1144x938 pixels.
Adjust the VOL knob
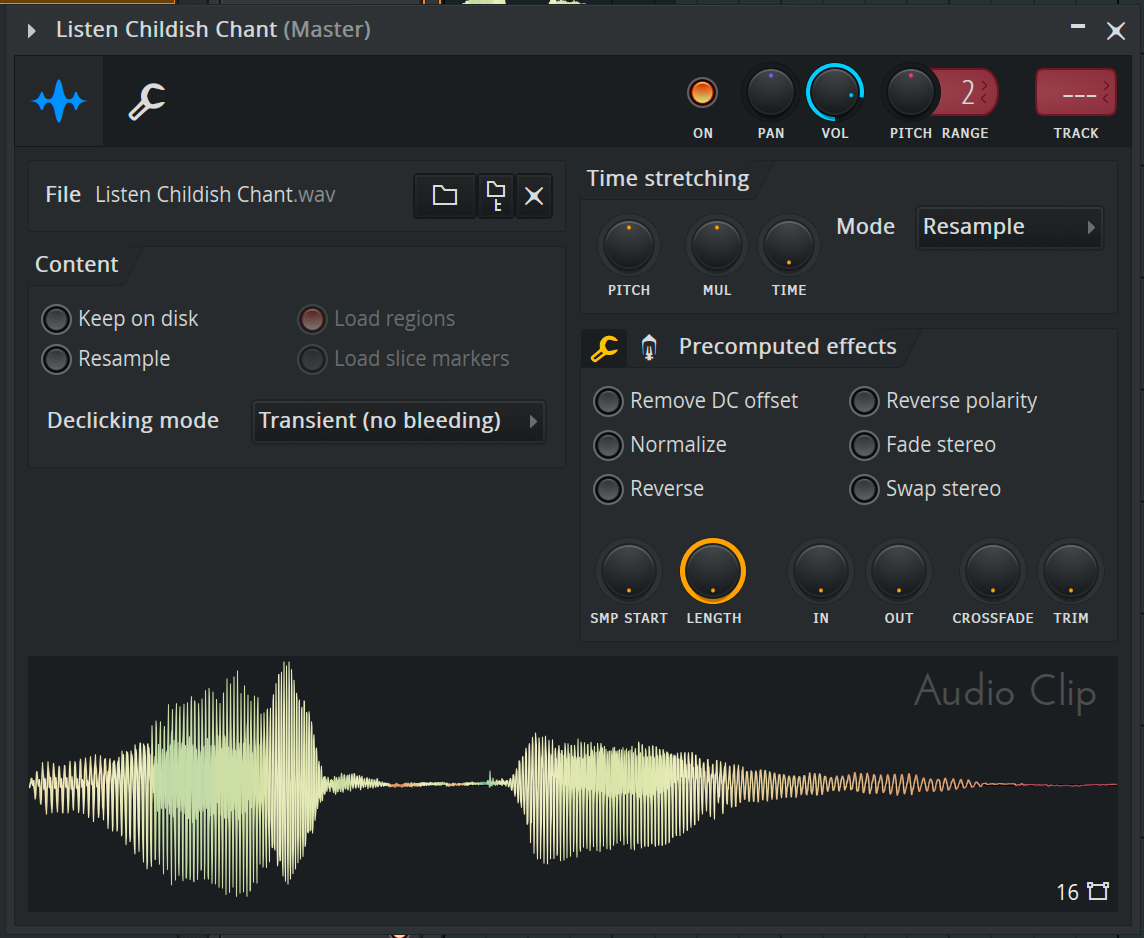[x=835, y=90]
